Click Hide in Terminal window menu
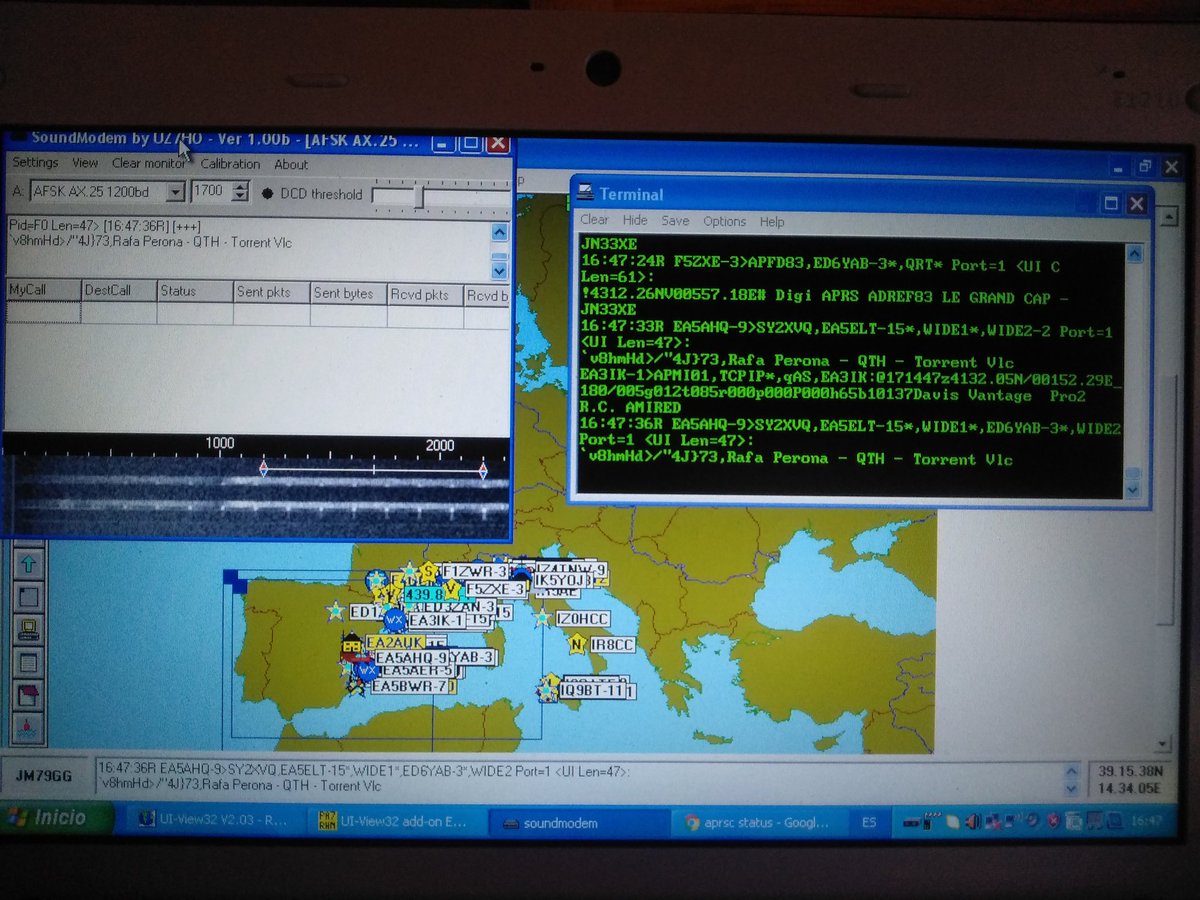The height and width of the screenshot is (900, 1200). [x=635, y=220]
